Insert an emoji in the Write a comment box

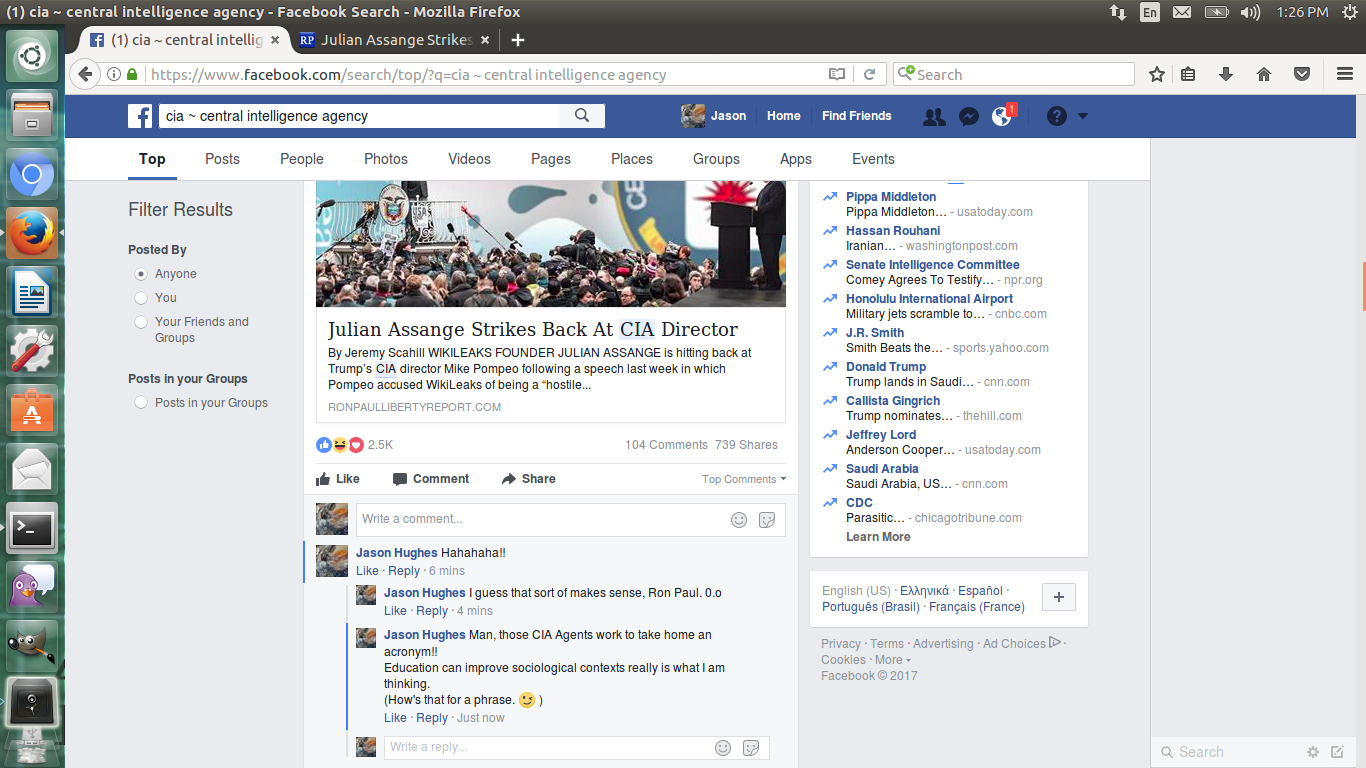pos(739,520)
